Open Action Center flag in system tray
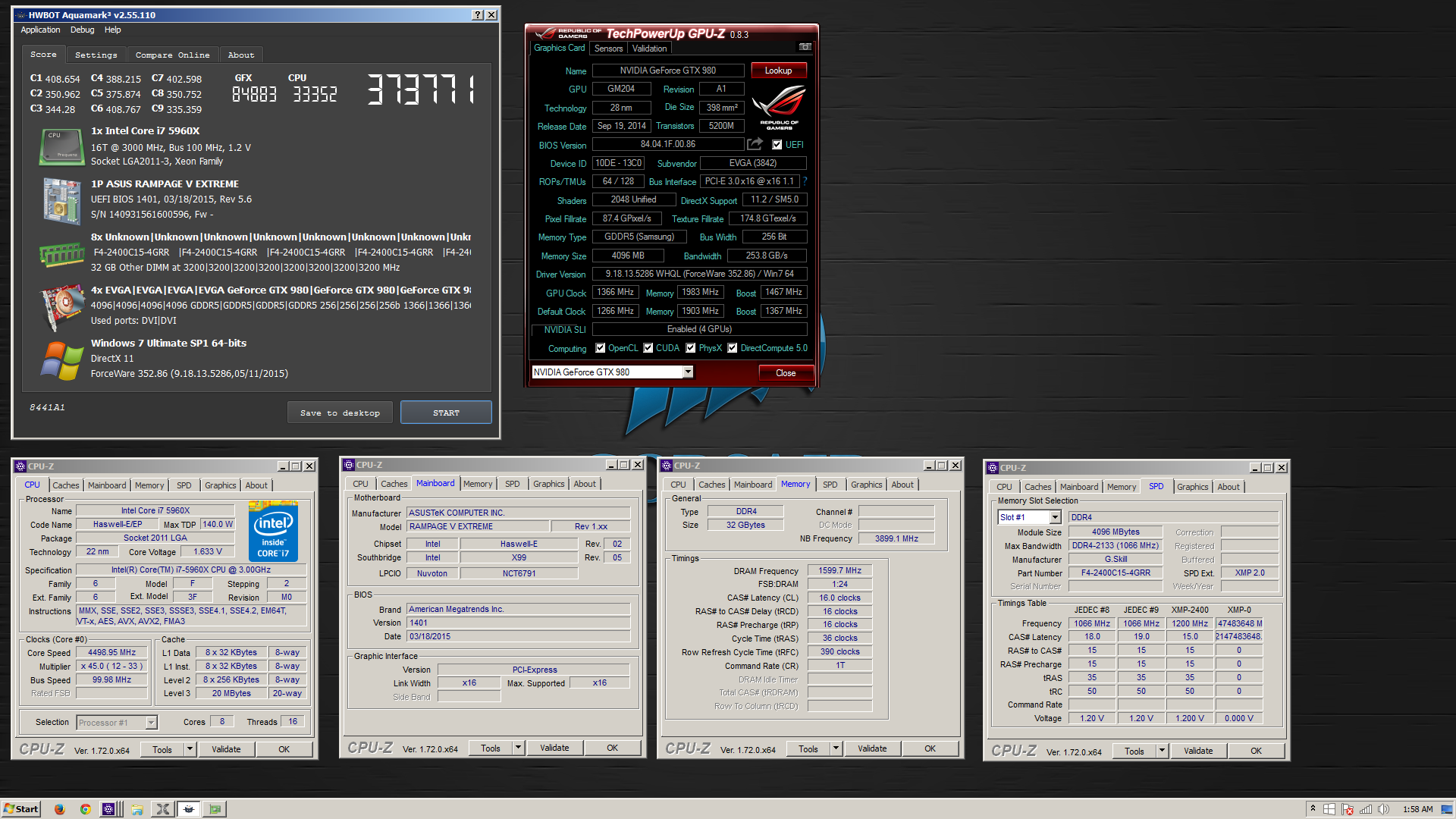 coord(1348,809)
